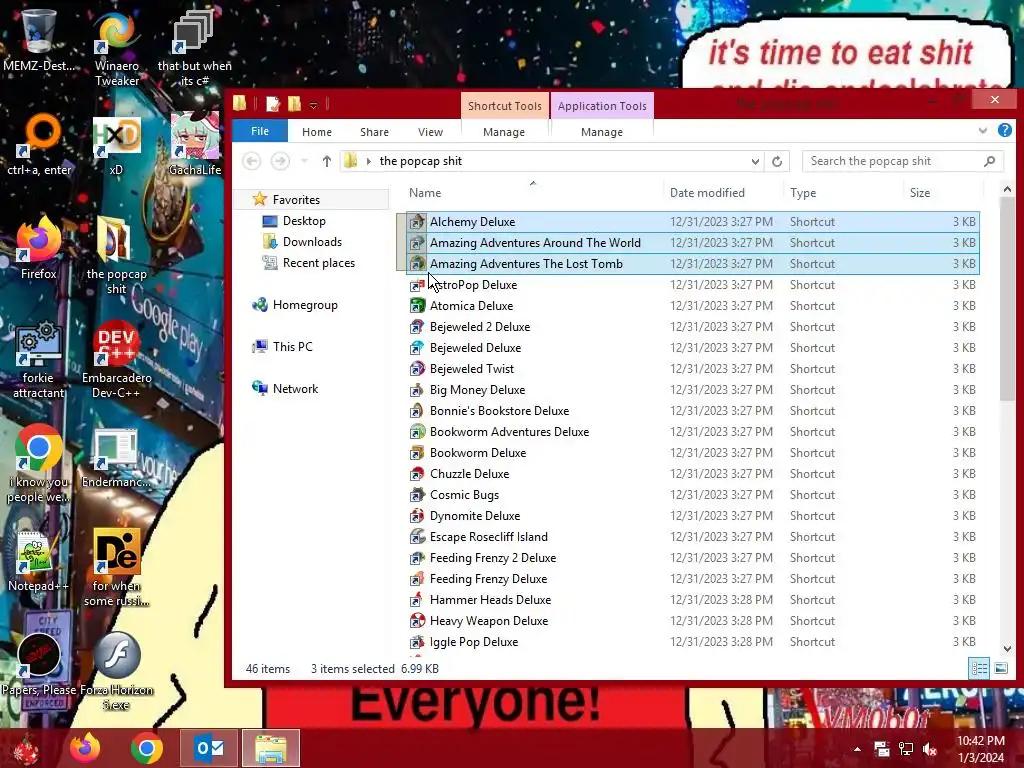Open Chrome from the taskbar
The height and width of the screenshot is (768, 1024).
[x=146, y=748]
